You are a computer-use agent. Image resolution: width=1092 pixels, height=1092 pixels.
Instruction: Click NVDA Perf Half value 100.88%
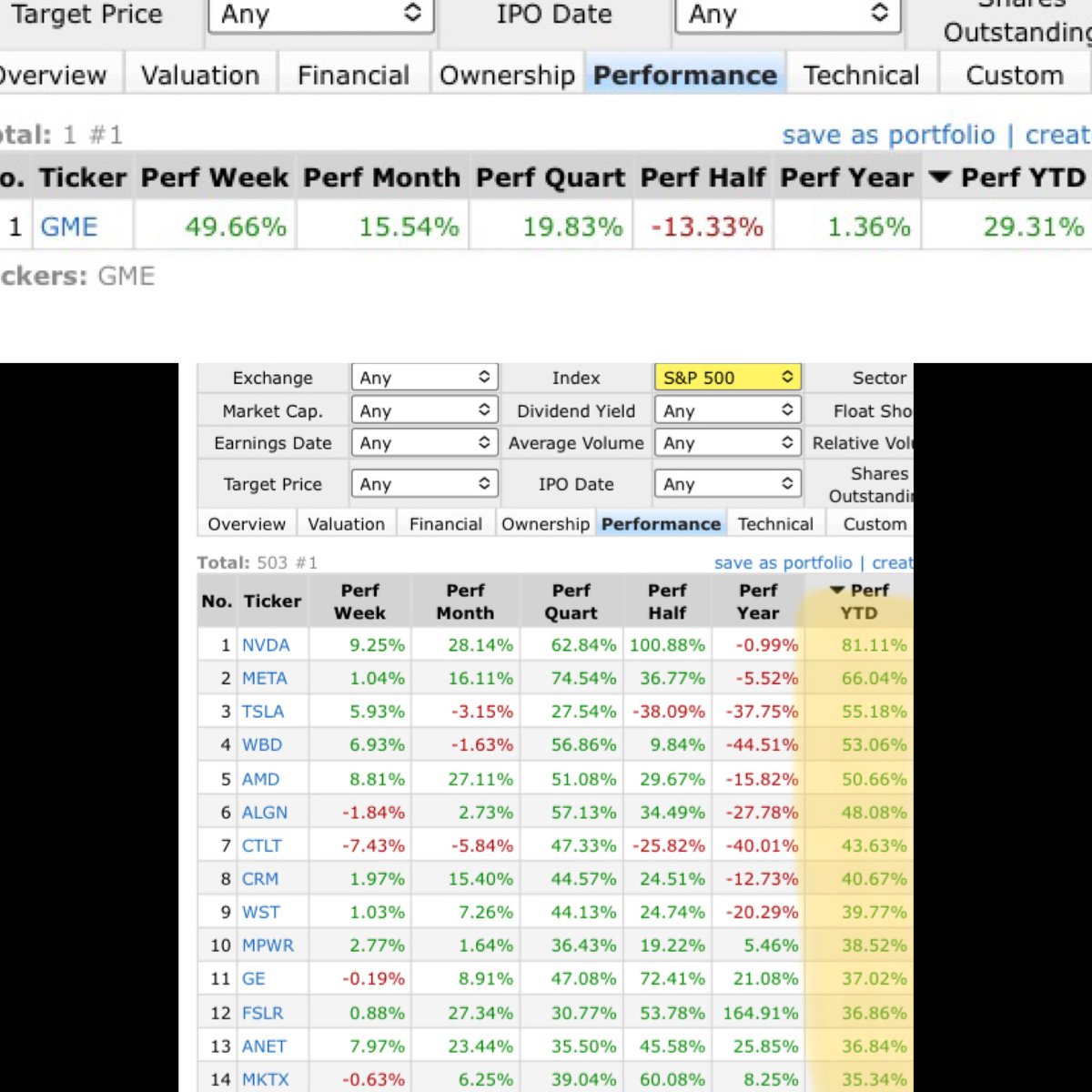click(667, 645)
